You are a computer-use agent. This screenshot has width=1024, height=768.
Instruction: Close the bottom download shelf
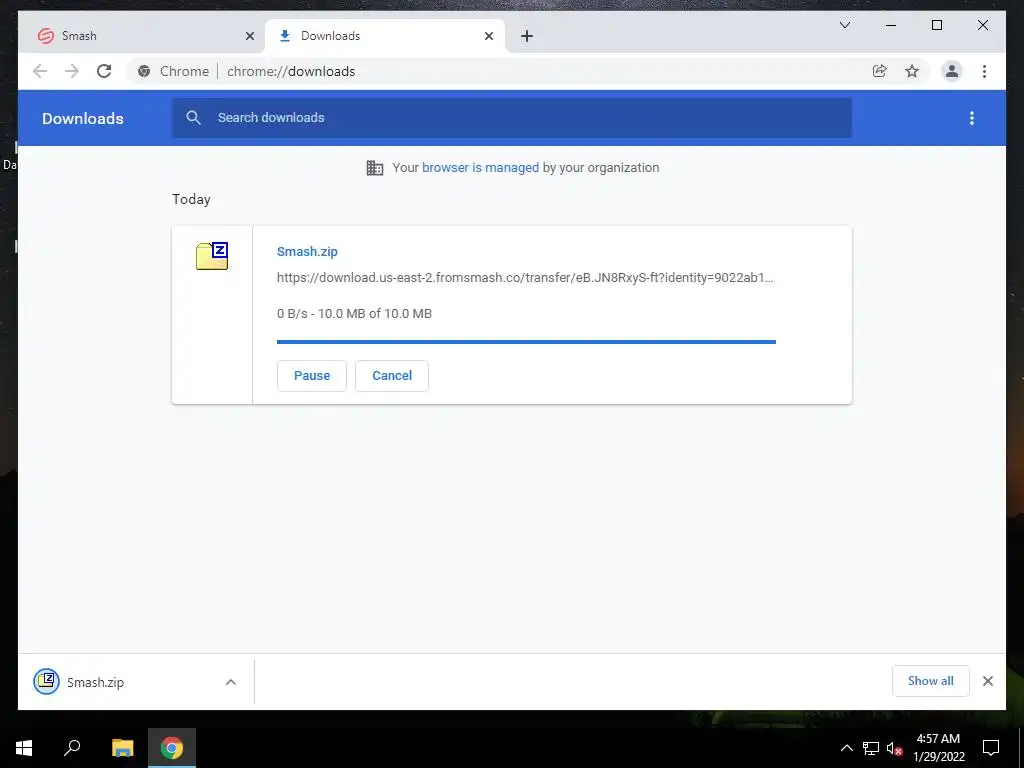987,681
